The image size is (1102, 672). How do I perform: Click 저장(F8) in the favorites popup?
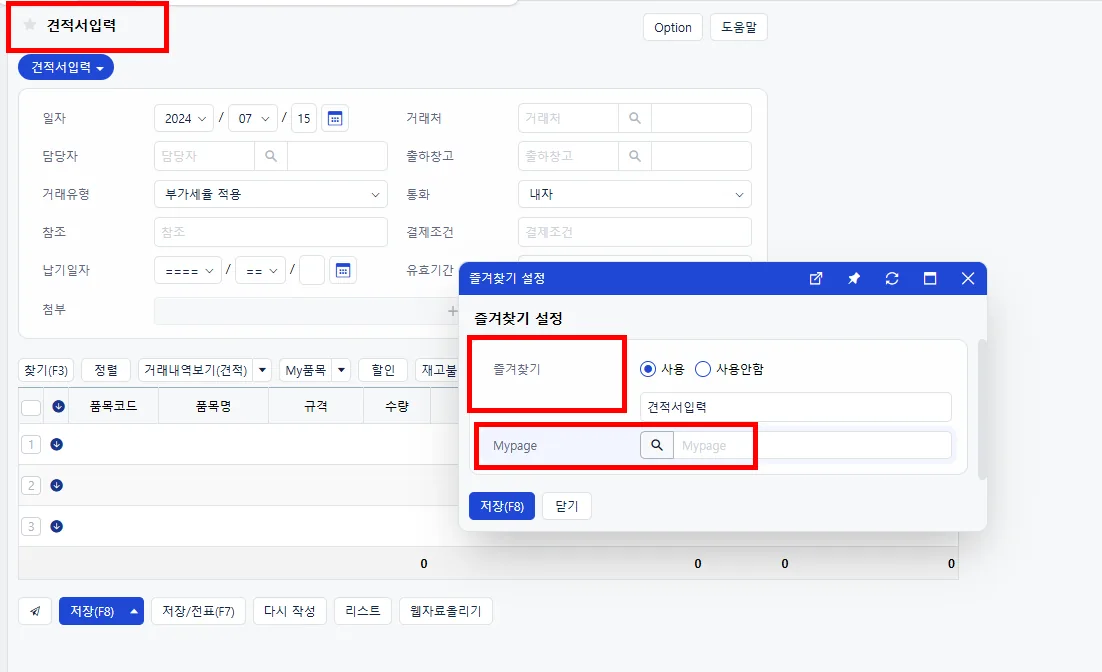[x=502, y=506]
